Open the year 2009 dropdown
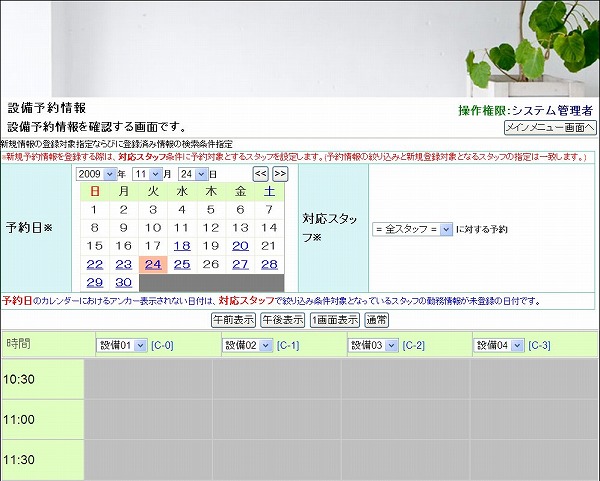Image resolution: width=600 pixels, height=481 pixels. click(x=95, y=174)
